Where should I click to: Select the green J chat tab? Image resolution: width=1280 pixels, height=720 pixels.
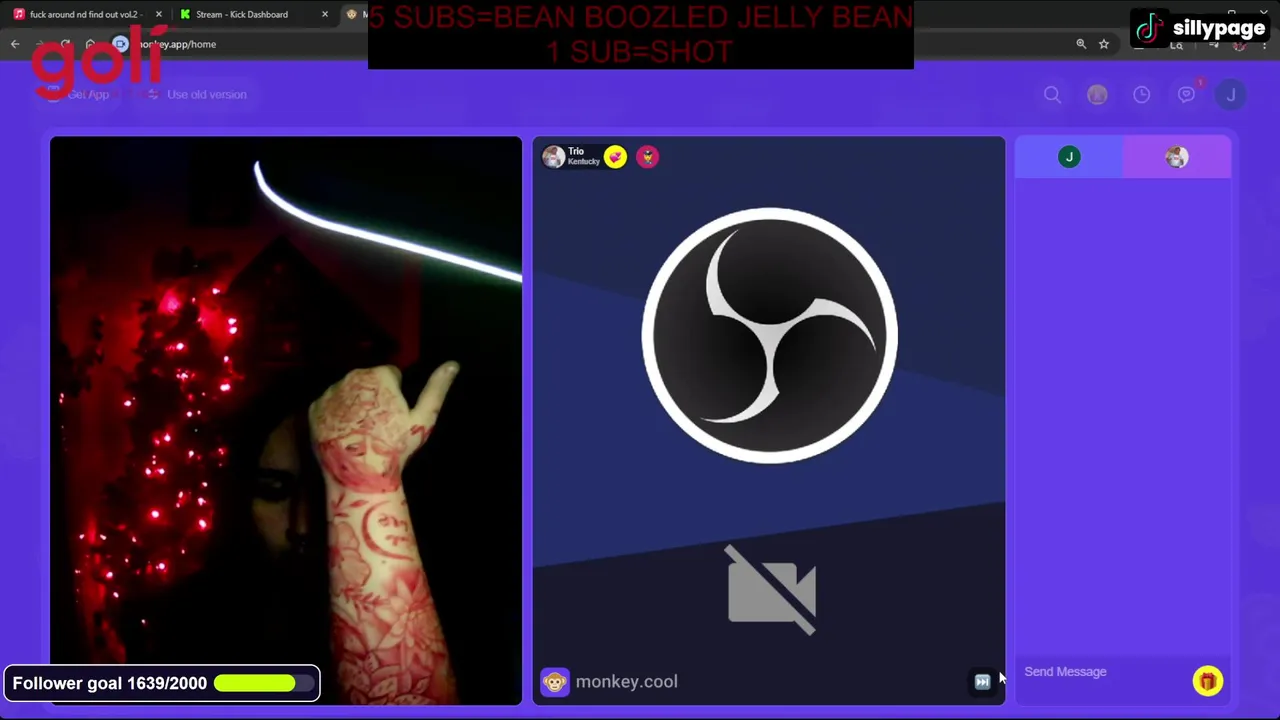tap(1069, 157)
